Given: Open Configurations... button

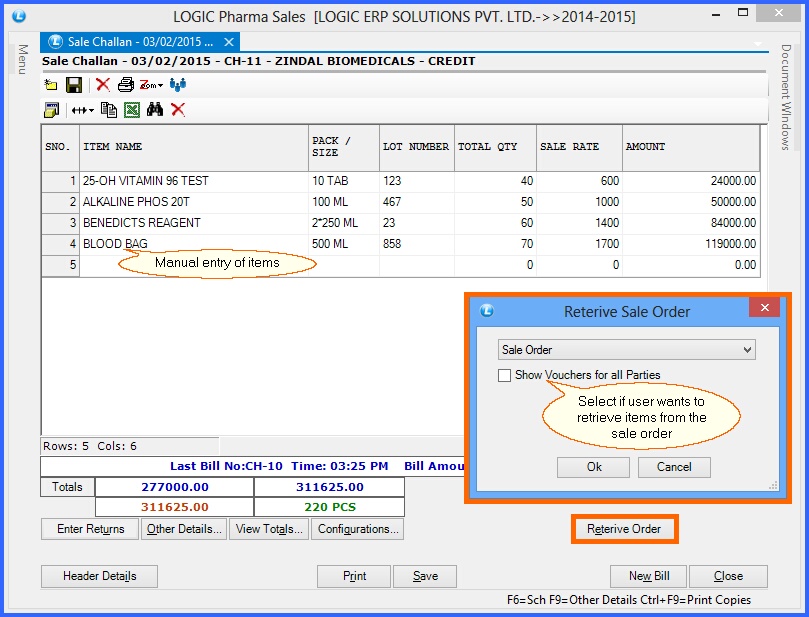Looking at the screenshot, I should (x=358, y=529).
